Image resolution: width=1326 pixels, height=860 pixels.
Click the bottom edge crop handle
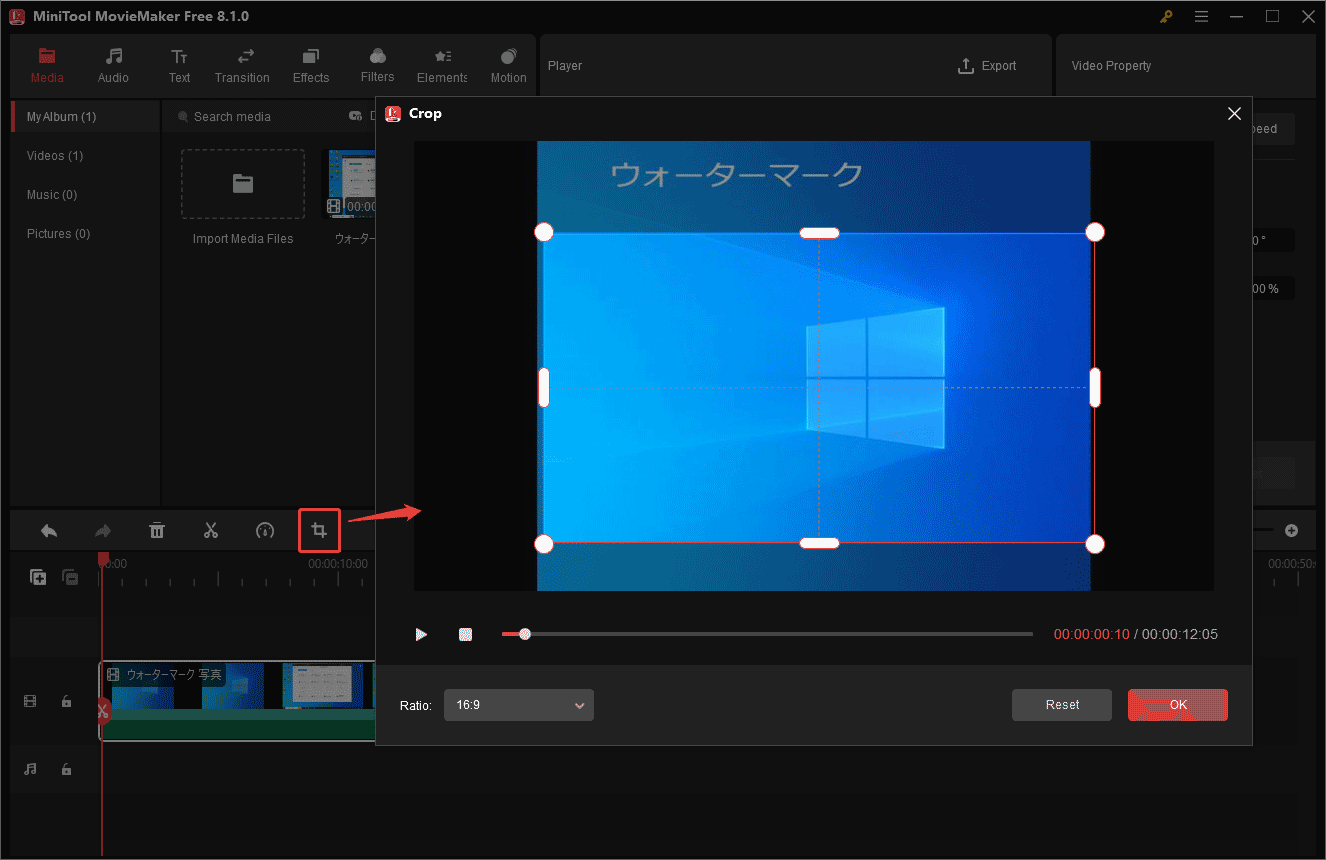819,543
